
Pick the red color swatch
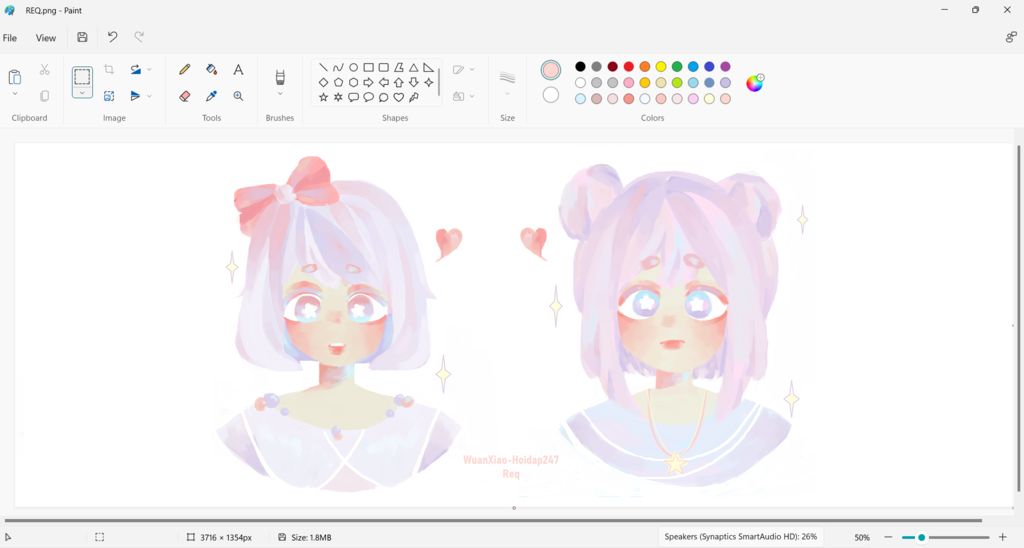[x=628, y=67]
